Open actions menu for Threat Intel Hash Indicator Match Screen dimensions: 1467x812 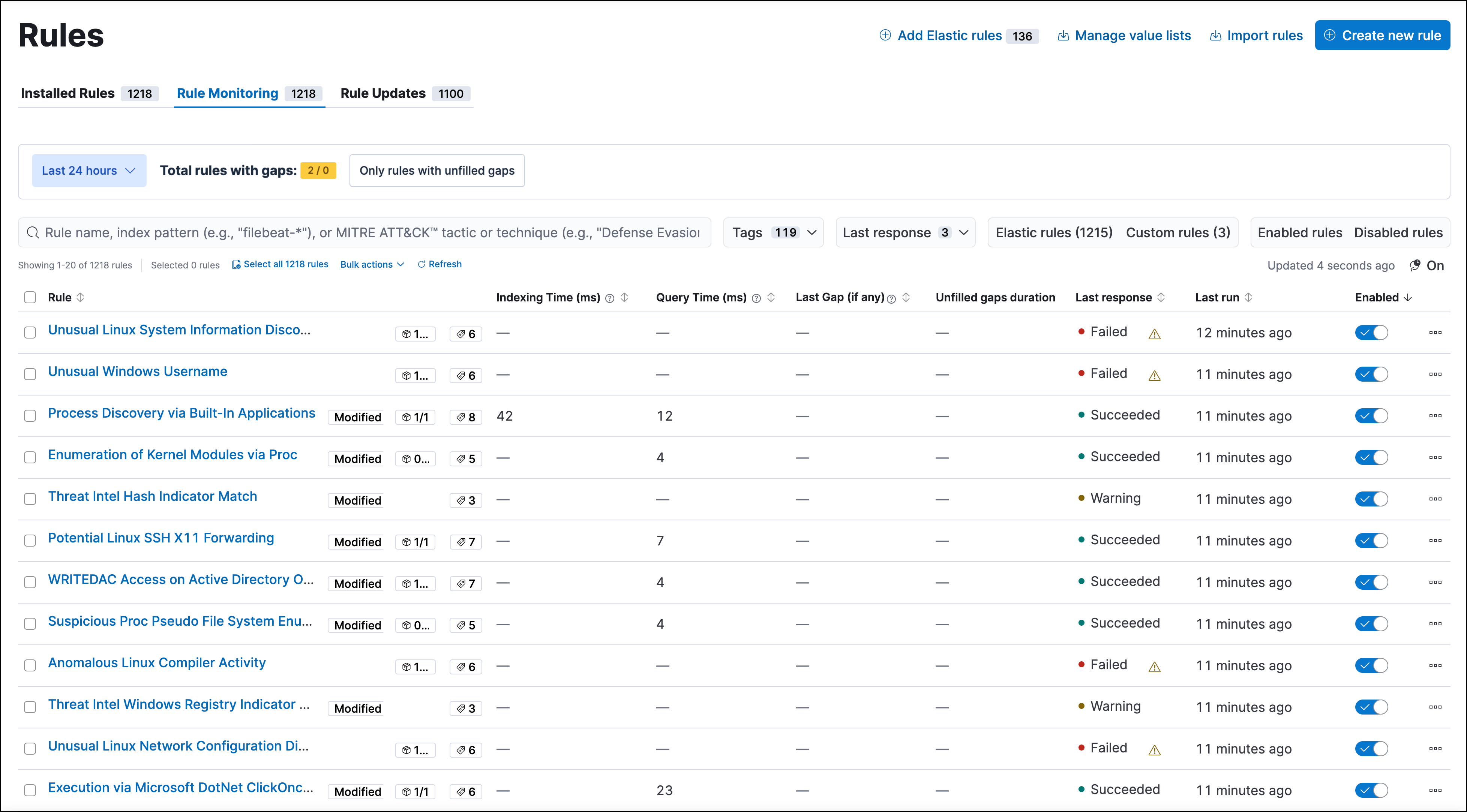[1435, 499]
